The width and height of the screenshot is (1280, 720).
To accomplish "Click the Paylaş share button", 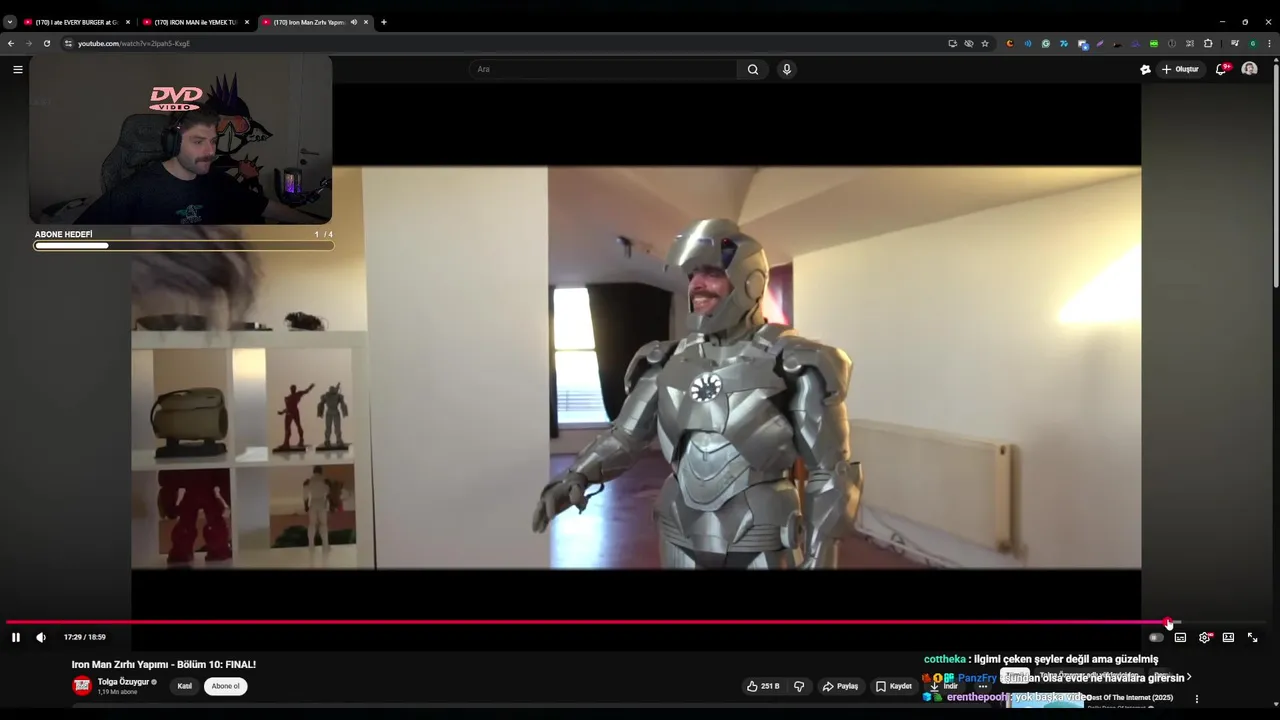I will coord(841,686).
